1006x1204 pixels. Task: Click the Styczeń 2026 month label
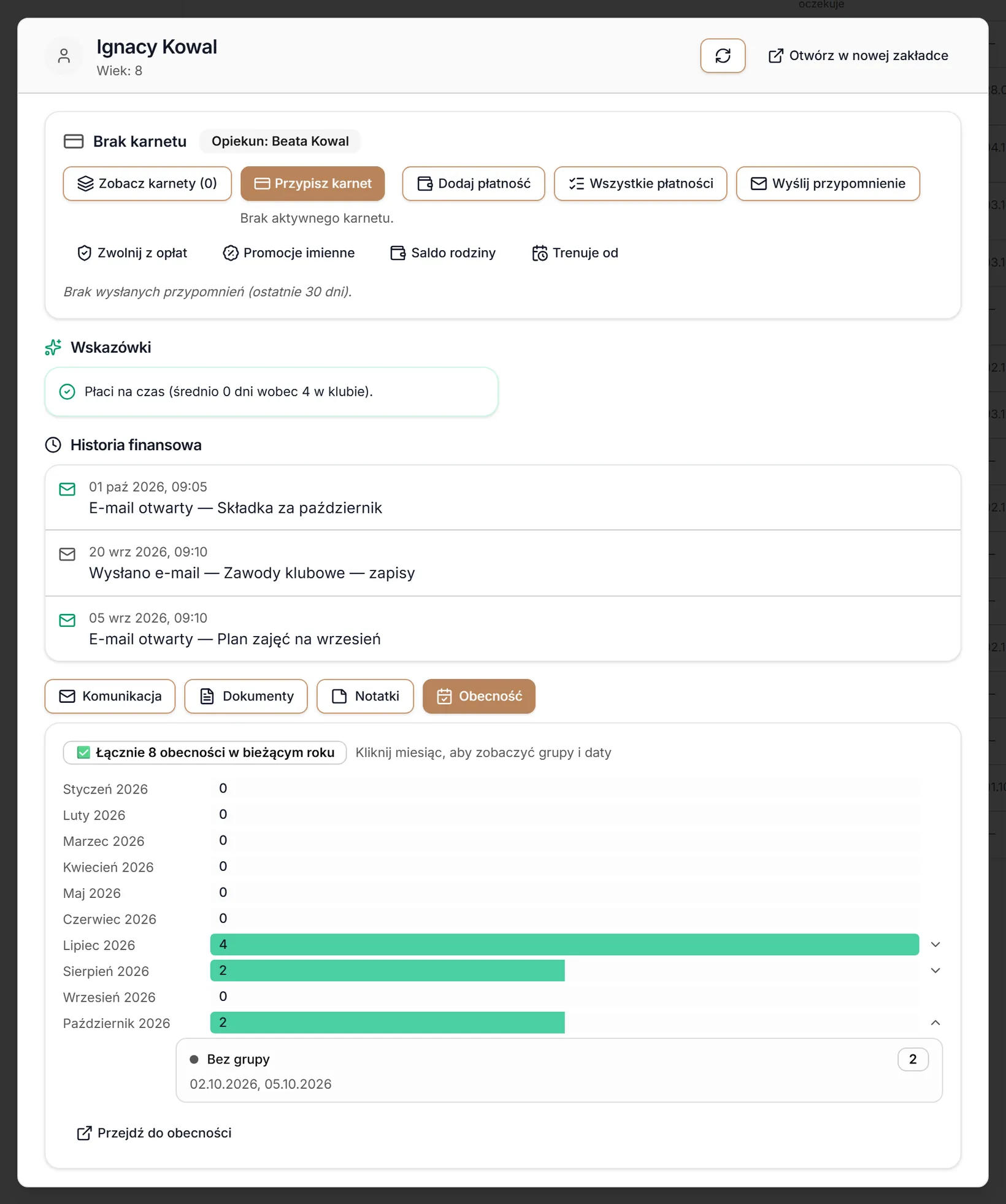pos(106,789)
